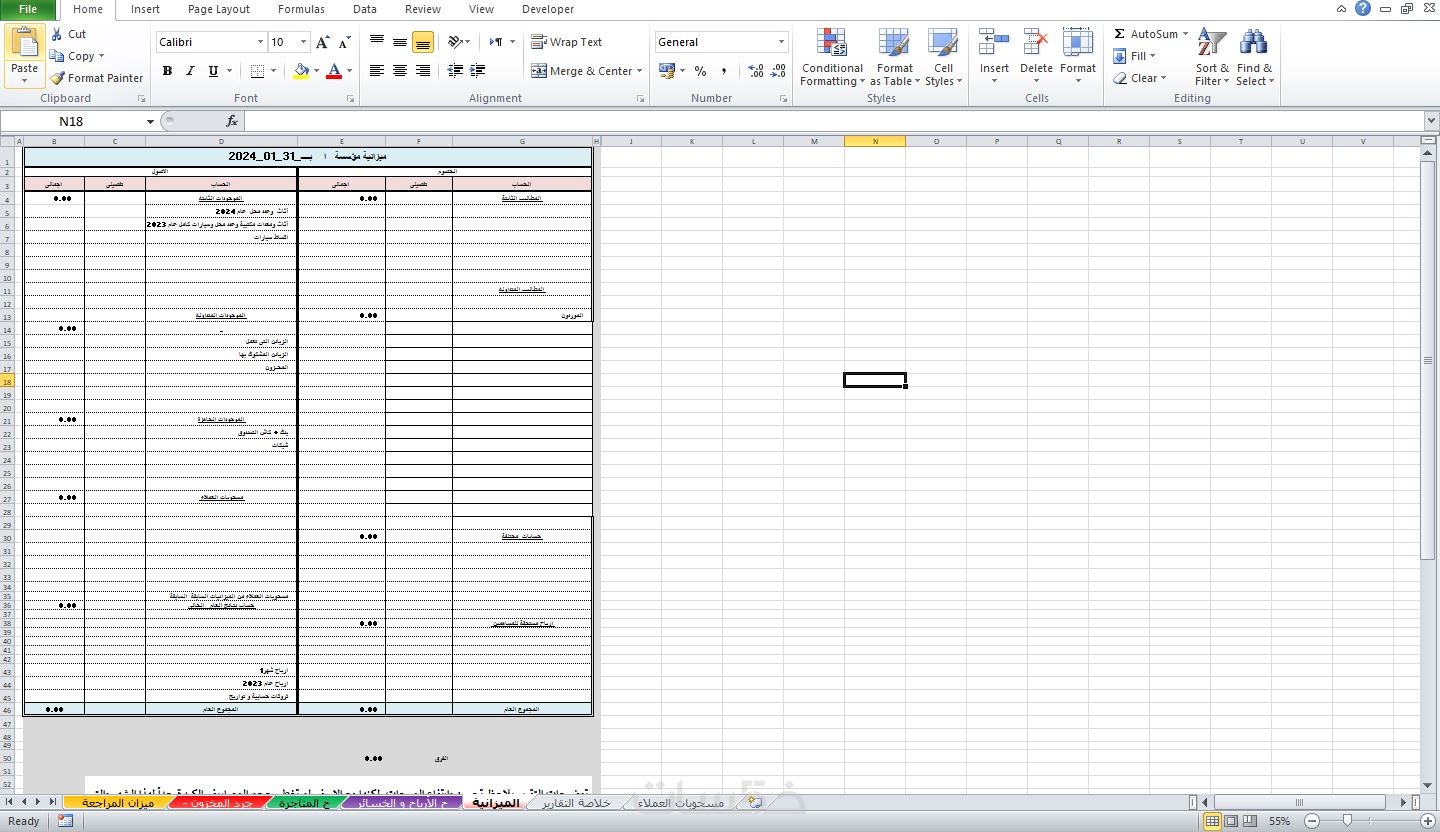Click the Insert cells icon

pyautogui.click(x=994, y=42)
